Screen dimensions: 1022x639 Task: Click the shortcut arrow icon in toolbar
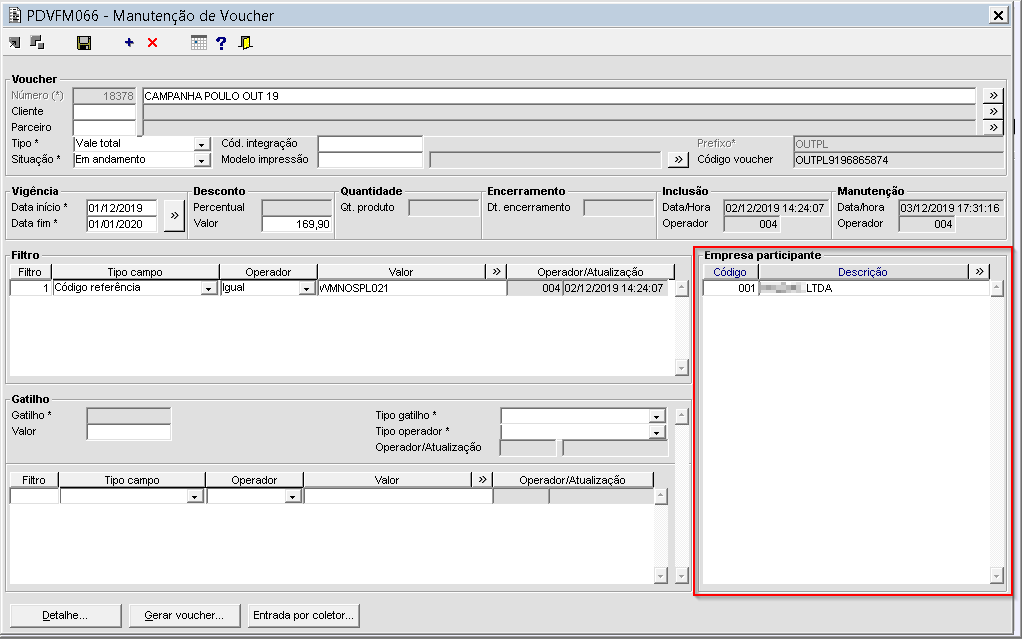pyautogui.click(x=14, y=43)
